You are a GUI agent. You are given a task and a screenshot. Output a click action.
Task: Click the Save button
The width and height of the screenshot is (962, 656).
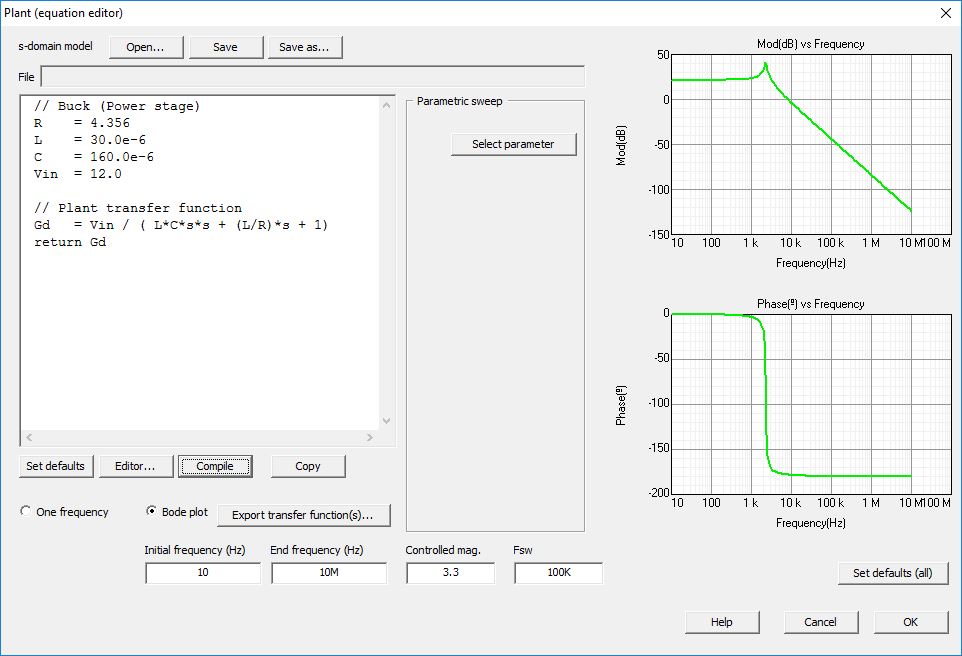pos(226,47)
